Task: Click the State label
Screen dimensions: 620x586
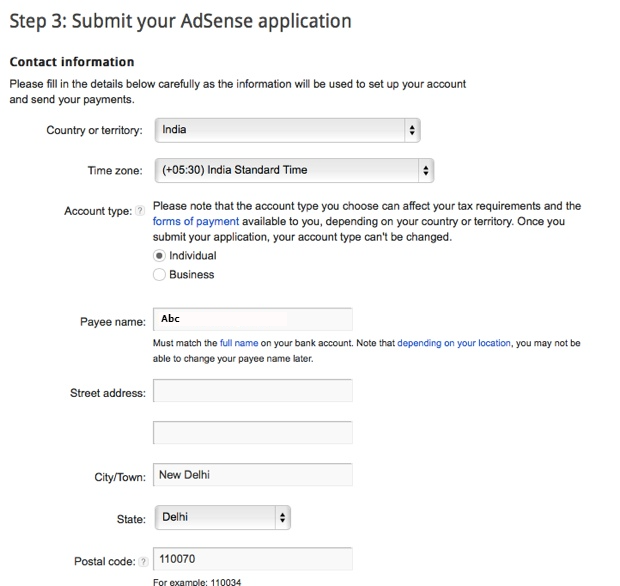Action: [x=131, y=519]
